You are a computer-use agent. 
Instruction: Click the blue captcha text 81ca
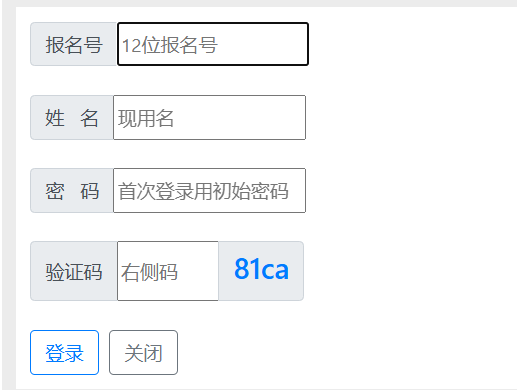click(261, 269)
